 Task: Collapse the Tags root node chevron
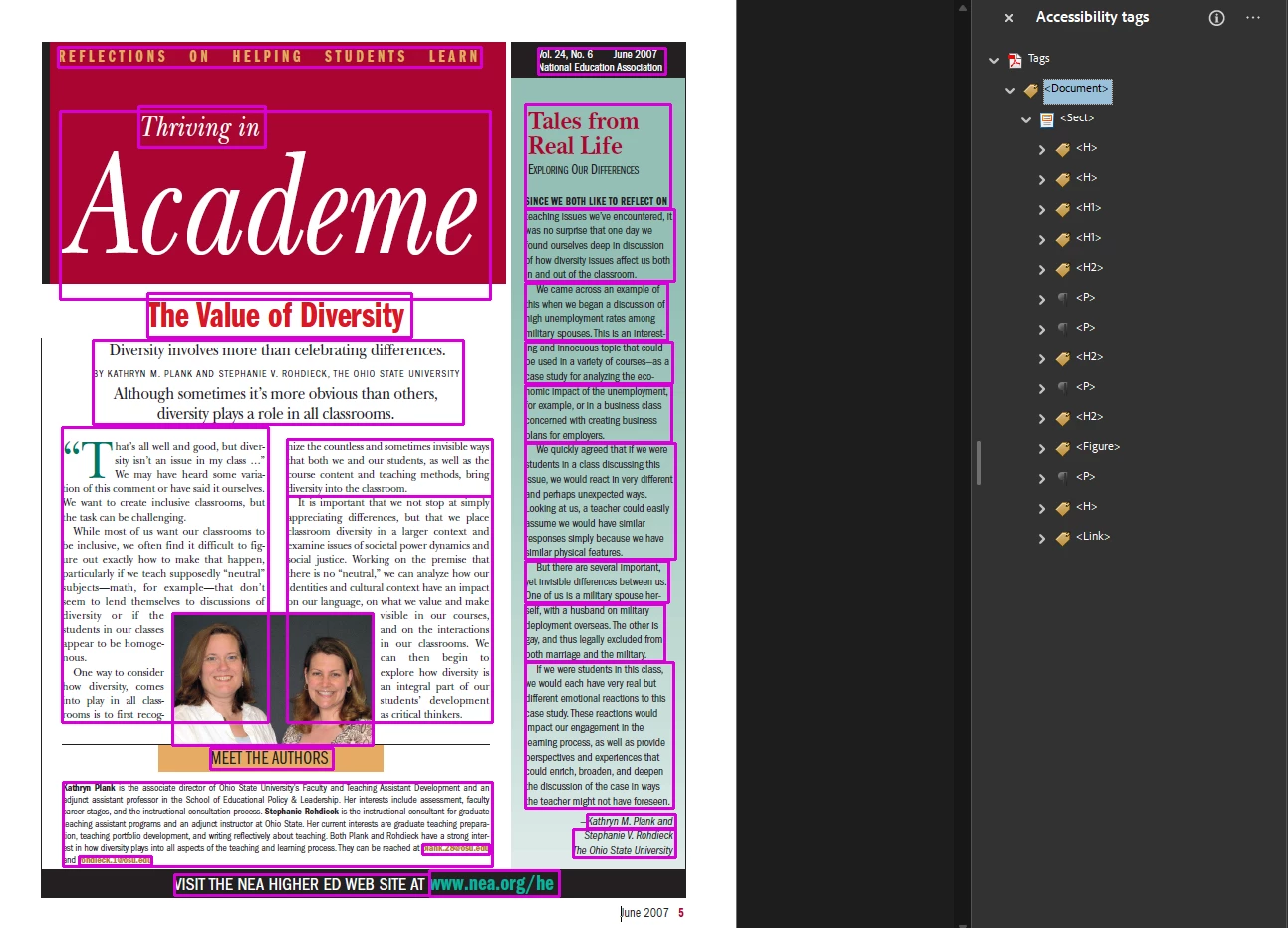click(994, 60)
